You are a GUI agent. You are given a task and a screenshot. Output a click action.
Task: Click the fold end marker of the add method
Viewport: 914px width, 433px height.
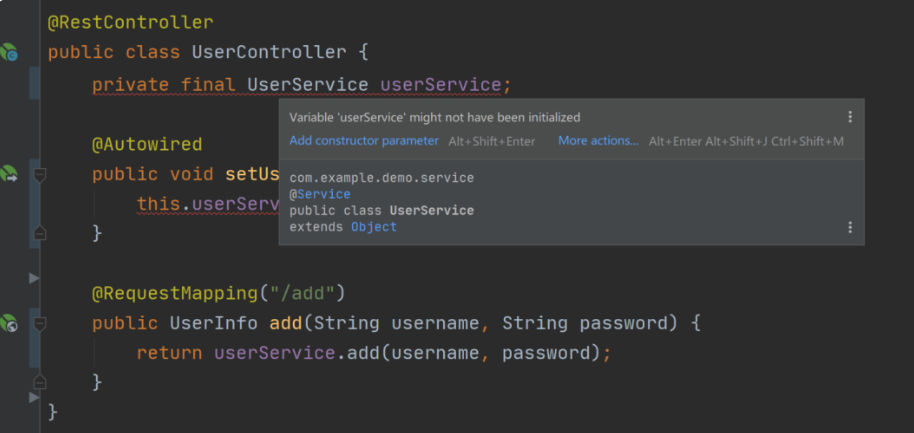click(x=40, y=382)
